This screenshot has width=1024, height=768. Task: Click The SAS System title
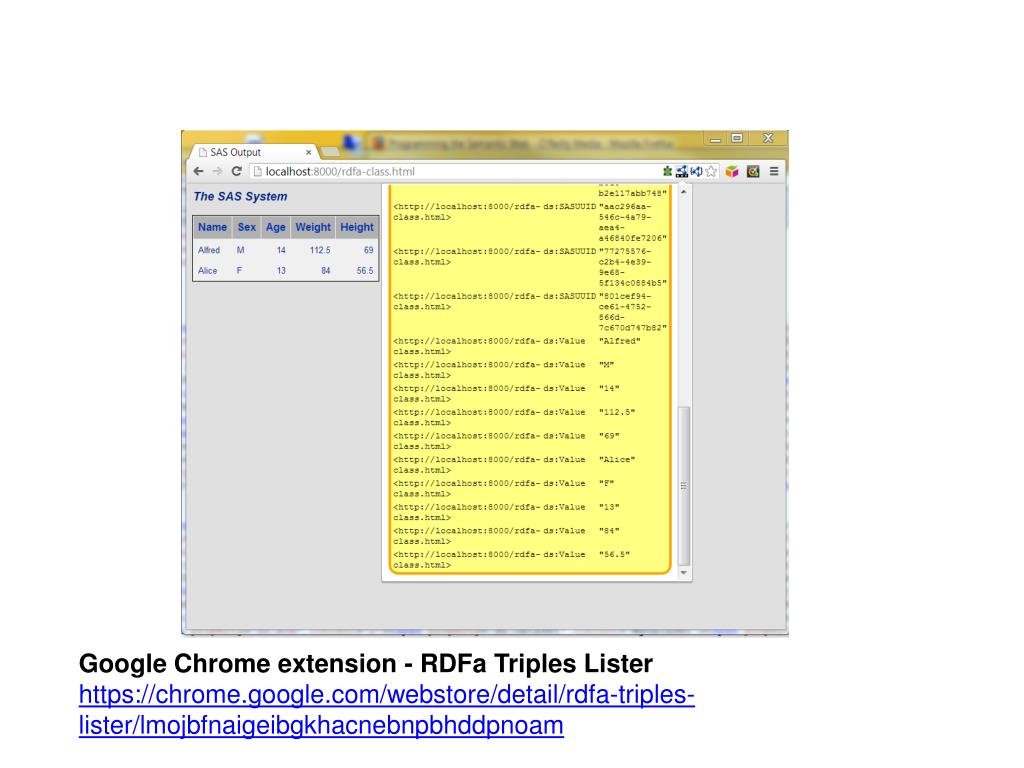(x=240, y=197)
